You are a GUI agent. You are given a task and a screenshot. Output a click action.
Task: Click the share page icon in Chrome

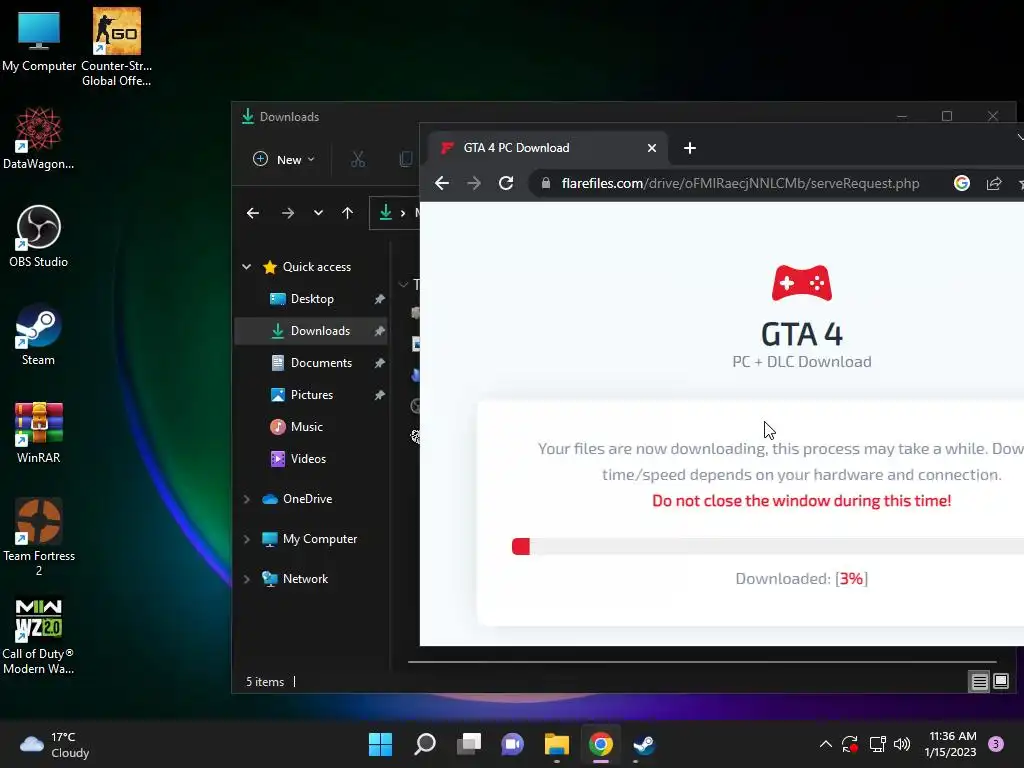tap(994, 184)
